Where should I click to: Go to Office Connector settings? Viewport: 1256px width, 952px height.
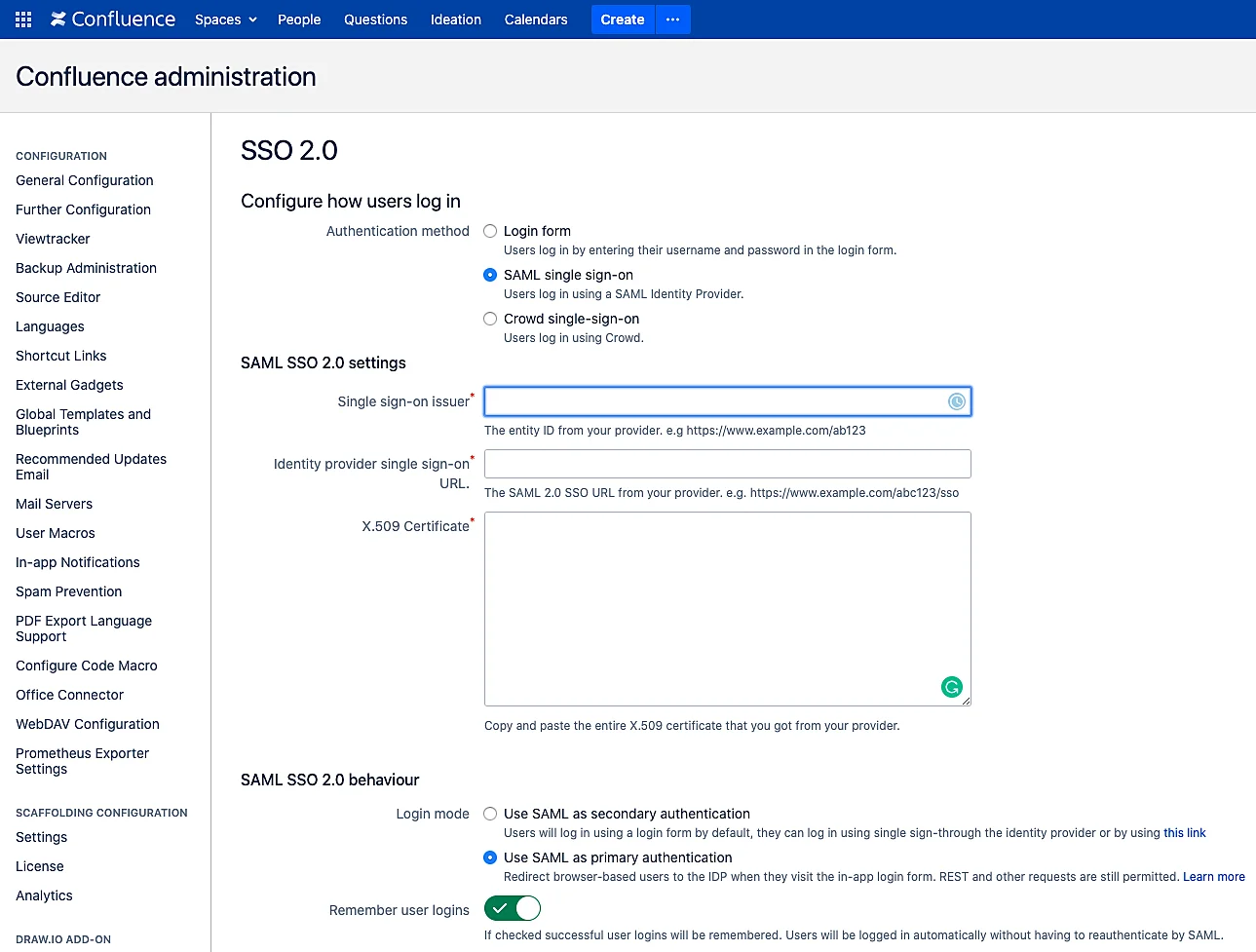point(69,695)
